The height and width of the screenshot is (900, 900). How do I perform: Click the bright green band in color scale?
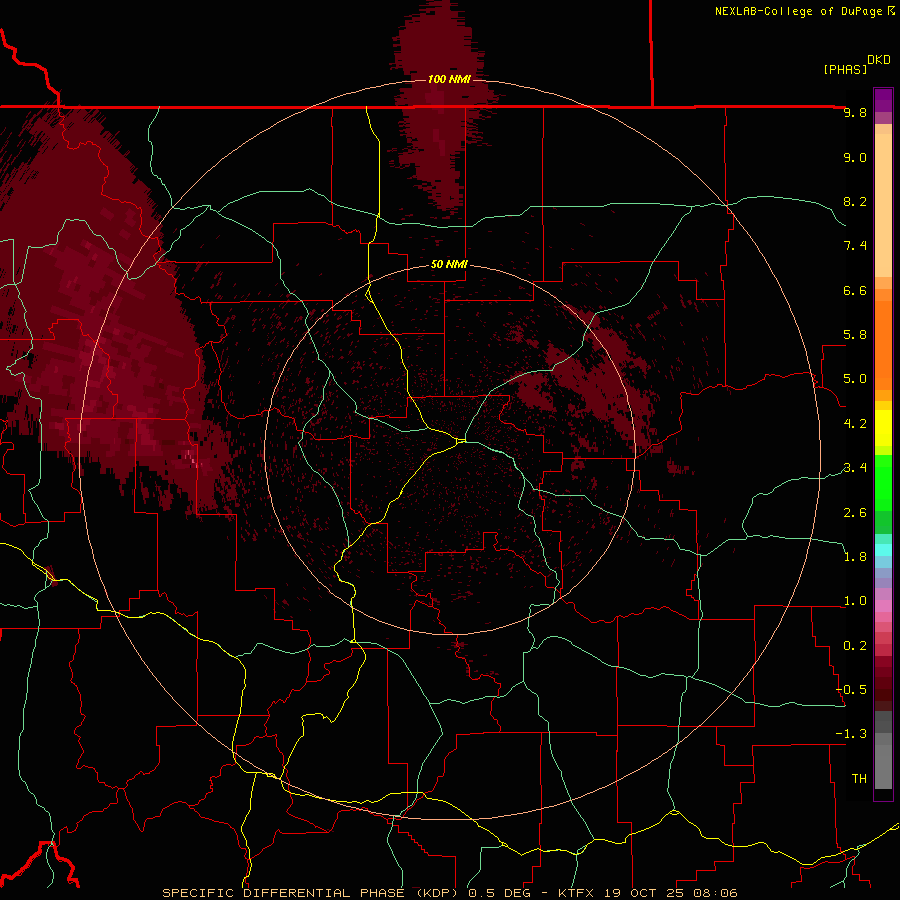[x=883, y=482]
